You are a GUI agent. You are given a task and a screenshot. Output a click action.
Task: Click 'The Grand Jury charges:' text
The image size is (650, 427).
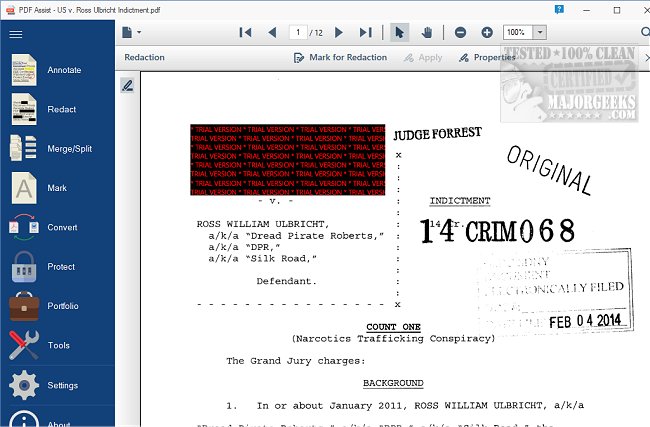[296, 361]
